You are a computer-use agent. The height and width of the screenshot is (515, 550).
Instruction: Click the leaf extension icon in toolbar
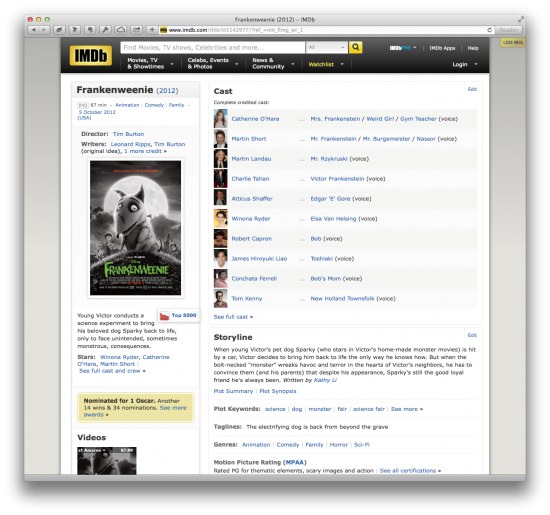(59, 30)
